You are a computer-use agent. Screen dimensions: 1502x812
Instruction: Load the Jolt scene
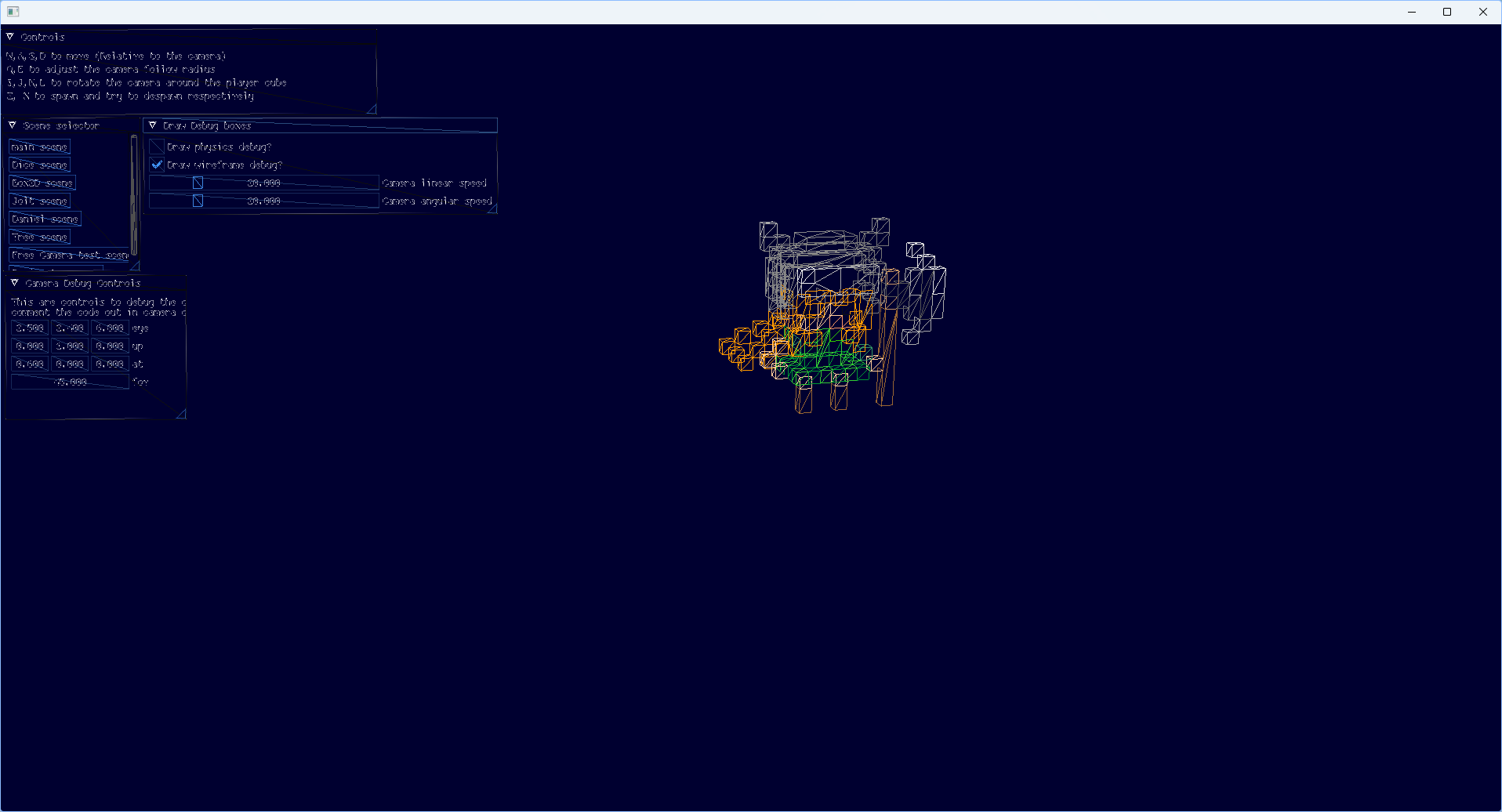click(x=40, y=201)
